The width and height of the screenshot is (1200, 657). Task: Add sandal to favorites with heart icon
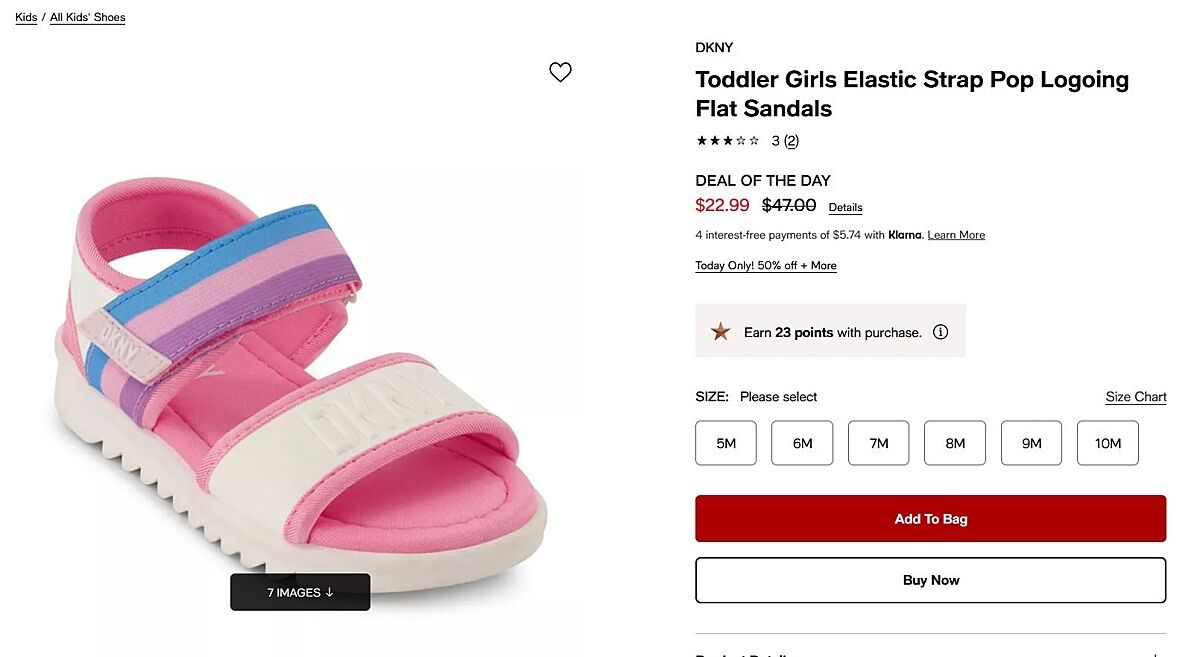pyautogui.click(x=560, y=72)
